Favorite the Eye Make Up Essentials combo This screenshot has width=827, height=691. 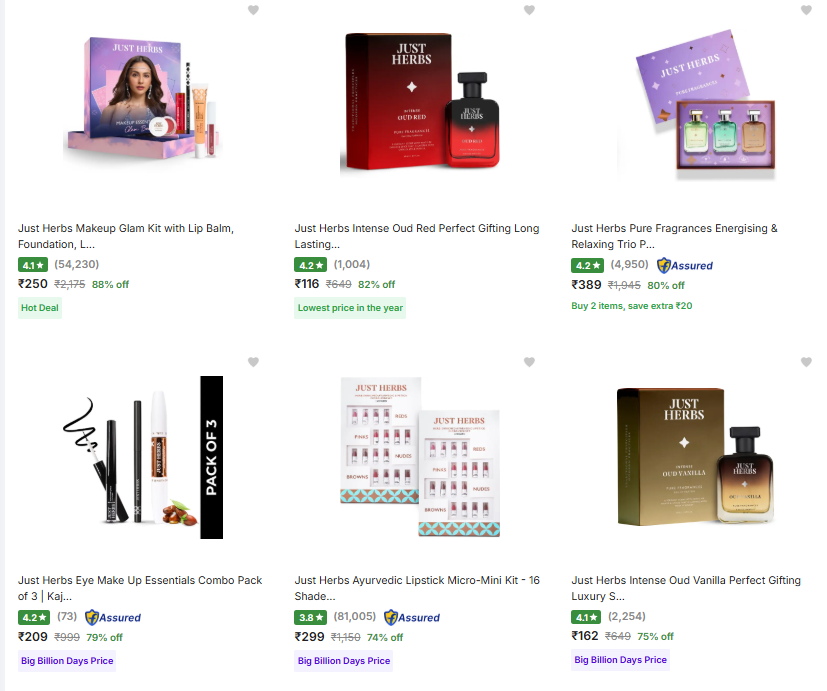(x=253, y=362)
